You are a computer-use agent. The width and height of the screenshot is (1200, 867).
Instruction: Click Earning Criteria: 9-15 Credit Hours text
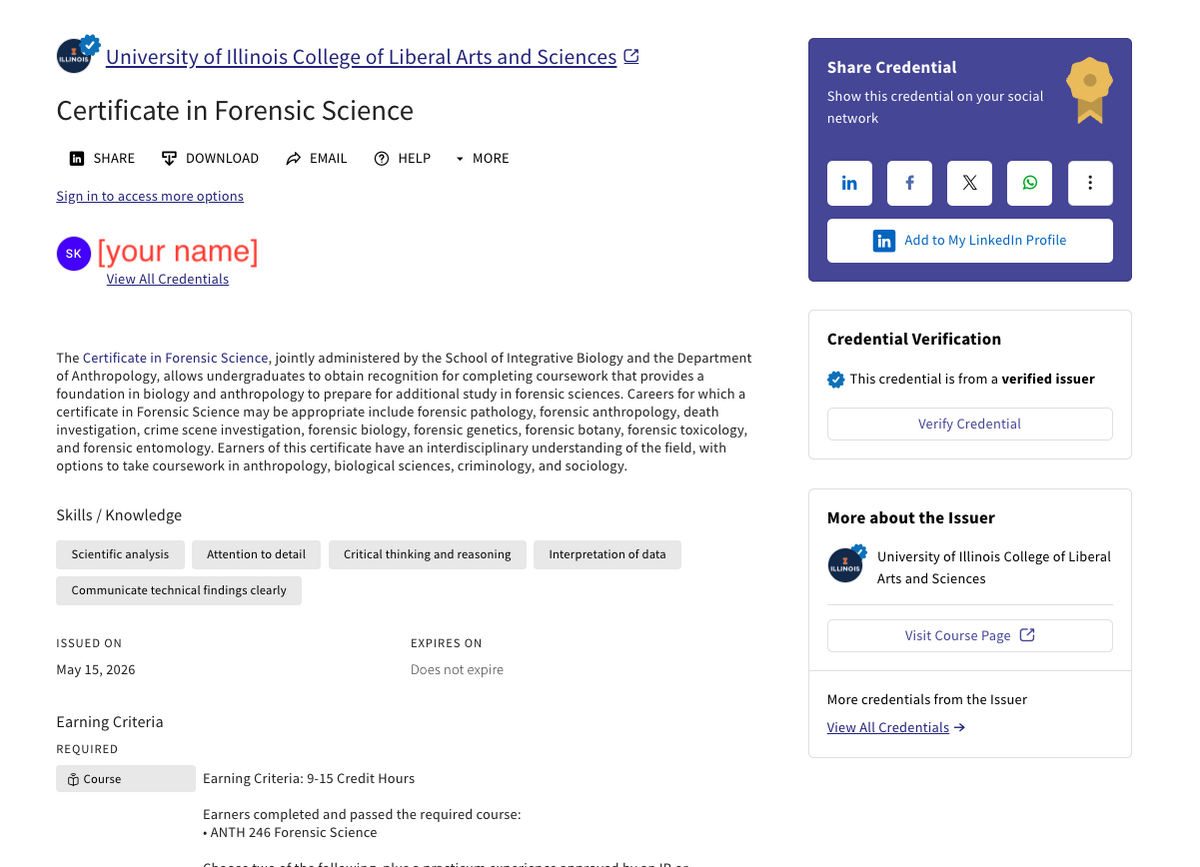point(309,778)
